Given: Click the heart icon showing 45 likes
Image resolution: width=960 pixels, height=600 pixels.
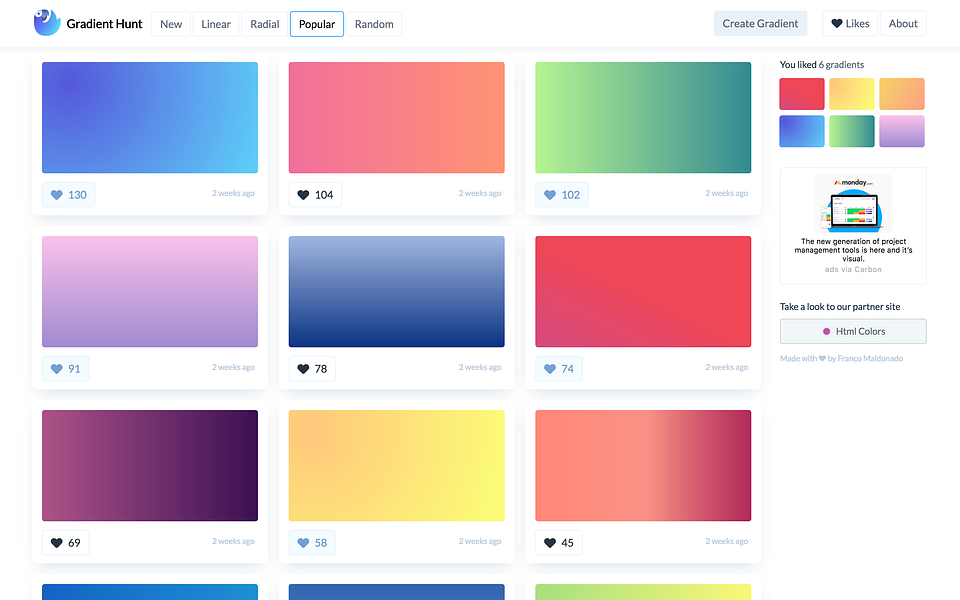Looking at the screenshot, I should (x=549, y=542).
